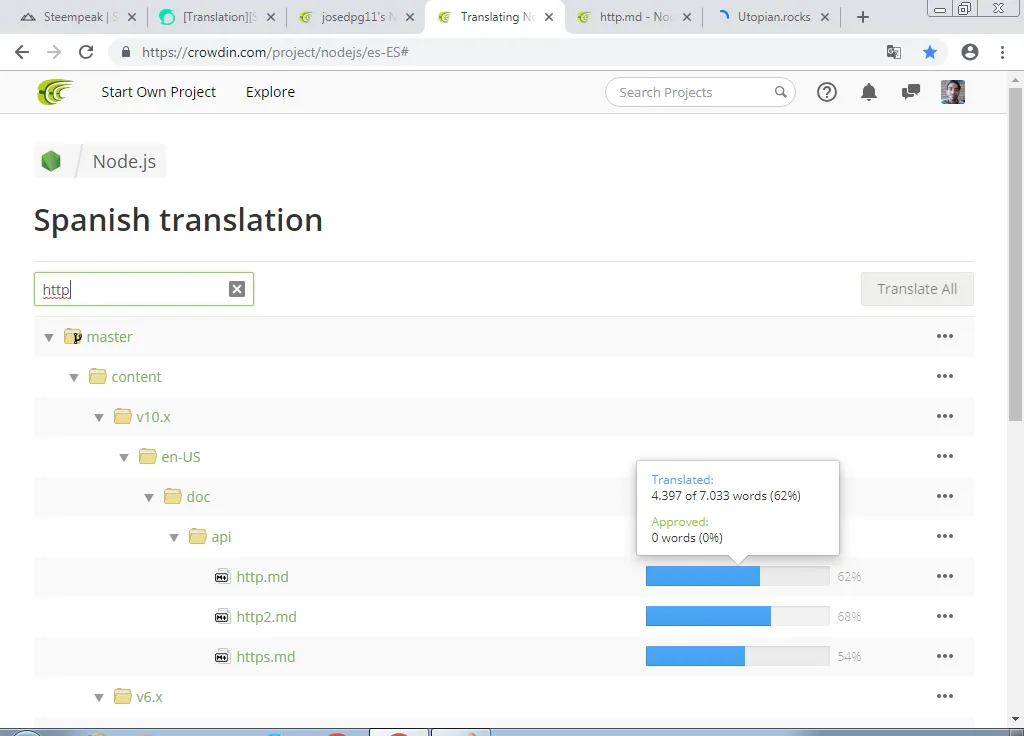The height and width of the screenshot is (736, 1024).
Task: Open more options for v10.x row
Action: point(944,416)
